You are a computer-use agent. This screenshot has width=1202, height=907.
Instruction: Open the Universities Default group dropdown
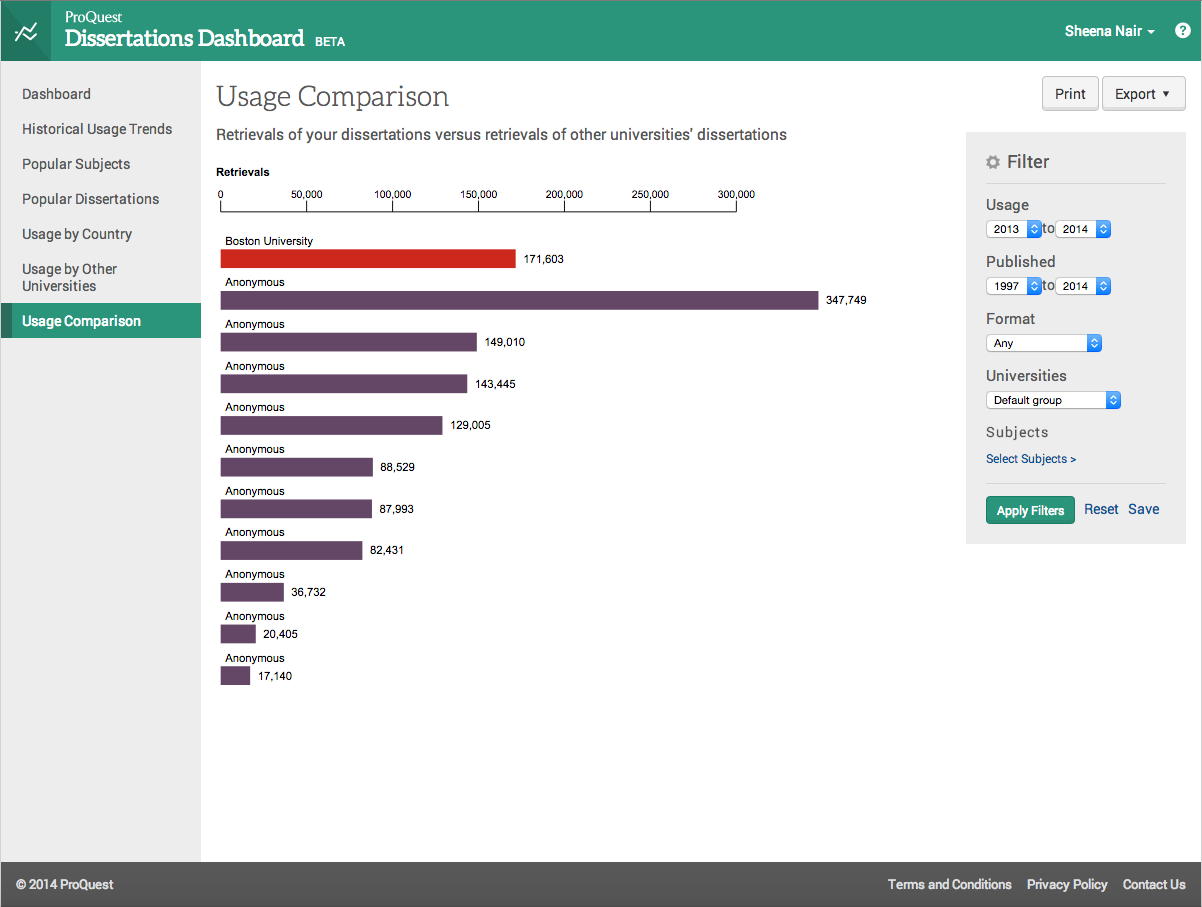[x=1053, y=400]
